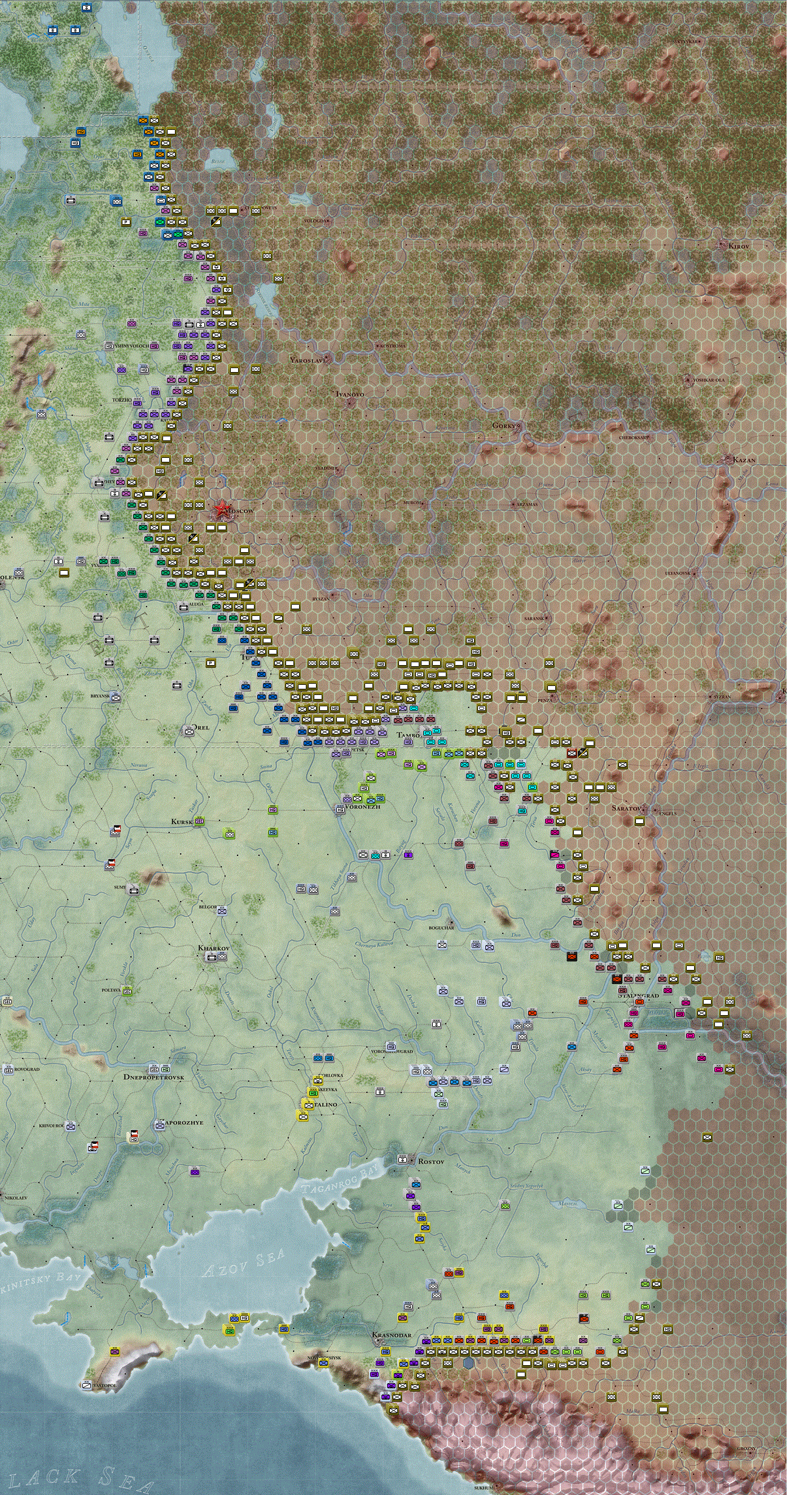Click the Kursk city label
812x1495 pixels.
pos(182,822)
